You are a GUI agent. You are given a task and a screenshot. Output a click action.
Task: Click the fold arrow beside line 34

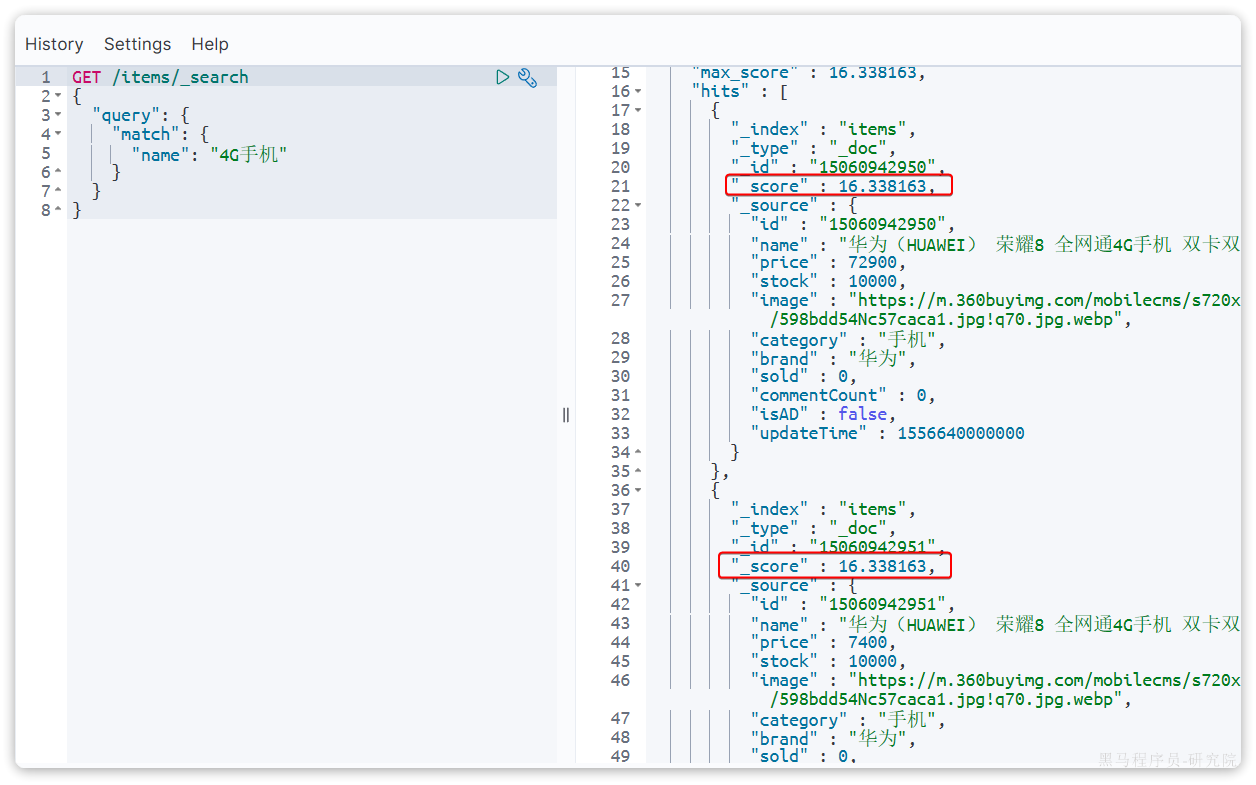[637, 452]
